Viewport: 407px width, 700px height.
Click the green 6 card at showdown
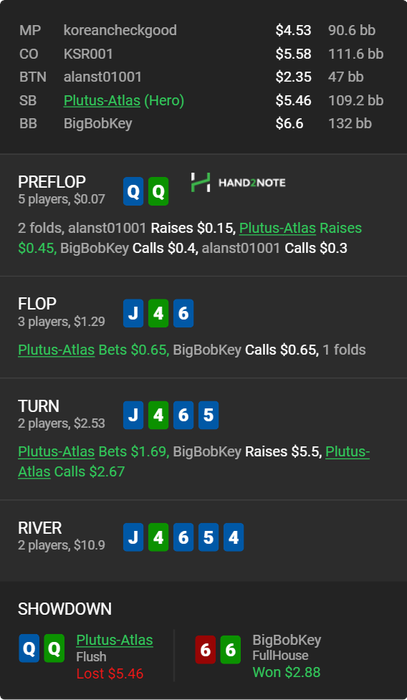[230, 650]
